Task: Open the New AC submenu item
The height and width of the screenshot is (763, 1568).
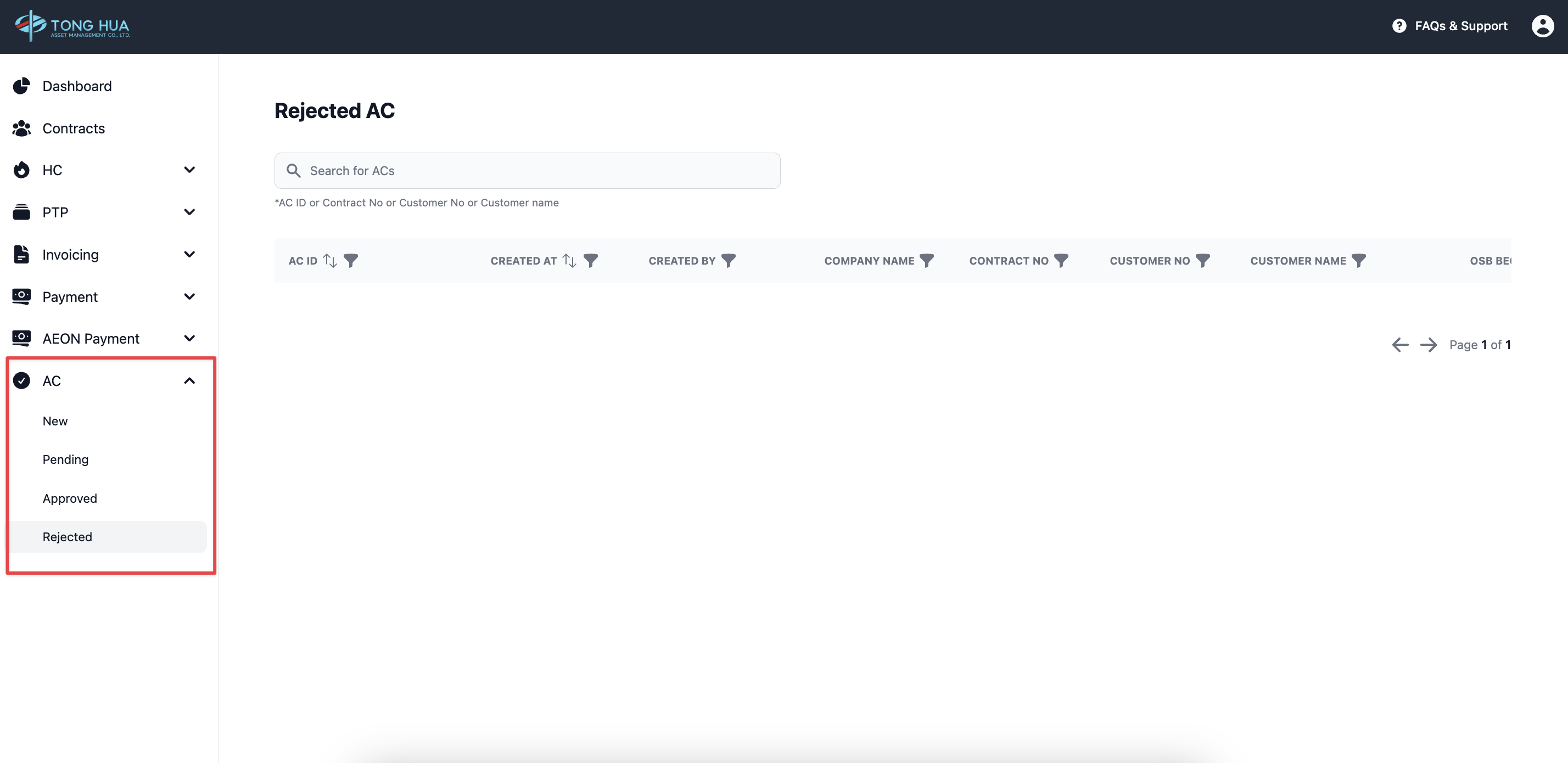Action: tap(55, 421)
